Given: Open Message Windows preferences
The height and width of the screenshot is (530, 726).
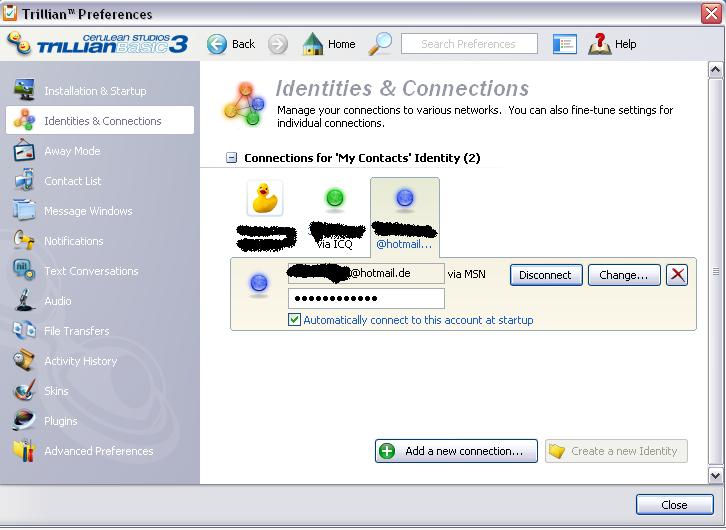Looking at the screenshot, I should [x=100, y=210].
